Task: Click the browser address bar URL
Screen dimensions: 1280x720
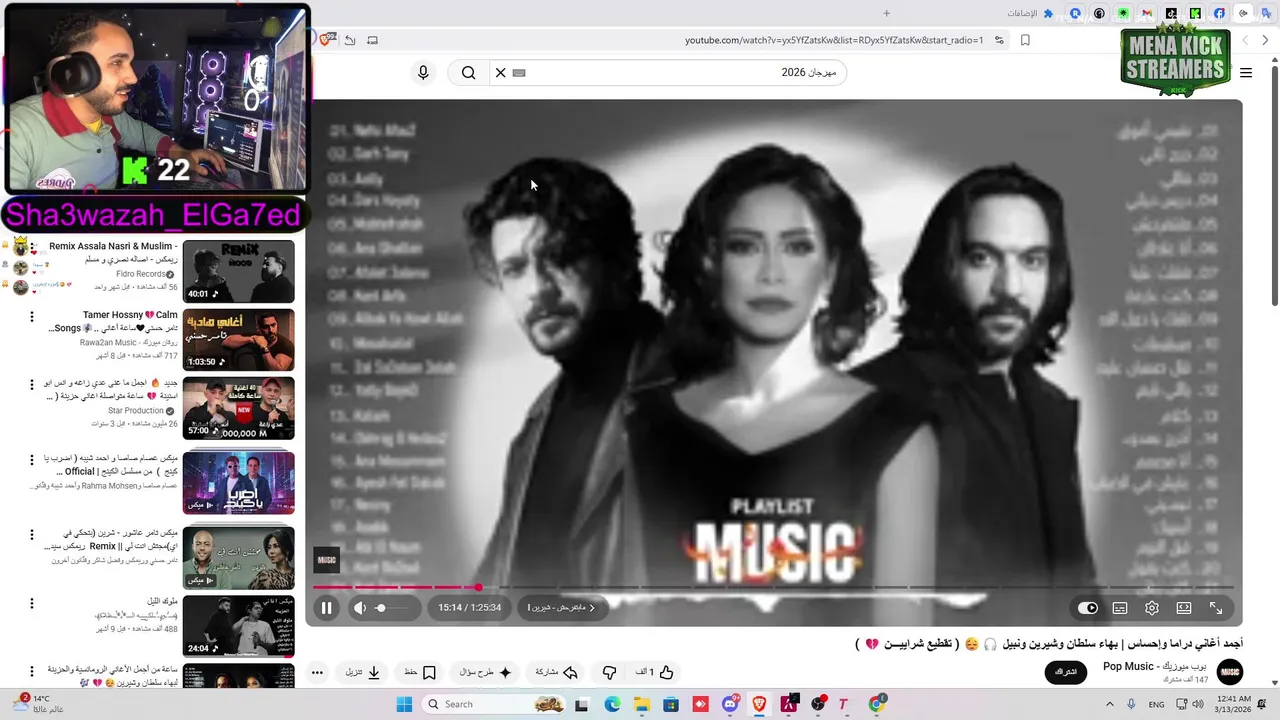Action: 834,40
